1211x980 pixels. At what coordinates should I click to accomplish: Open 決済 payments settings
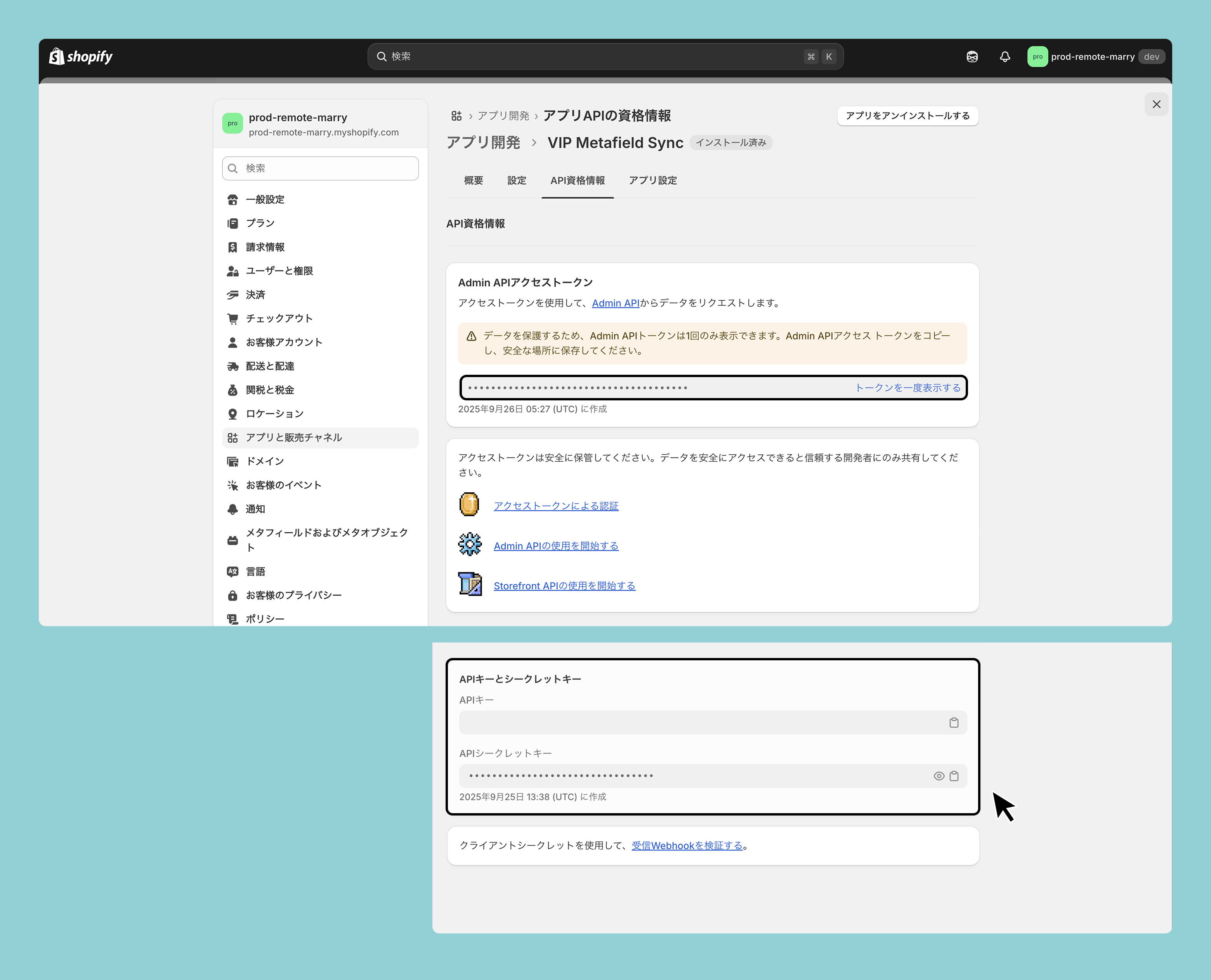255,295
